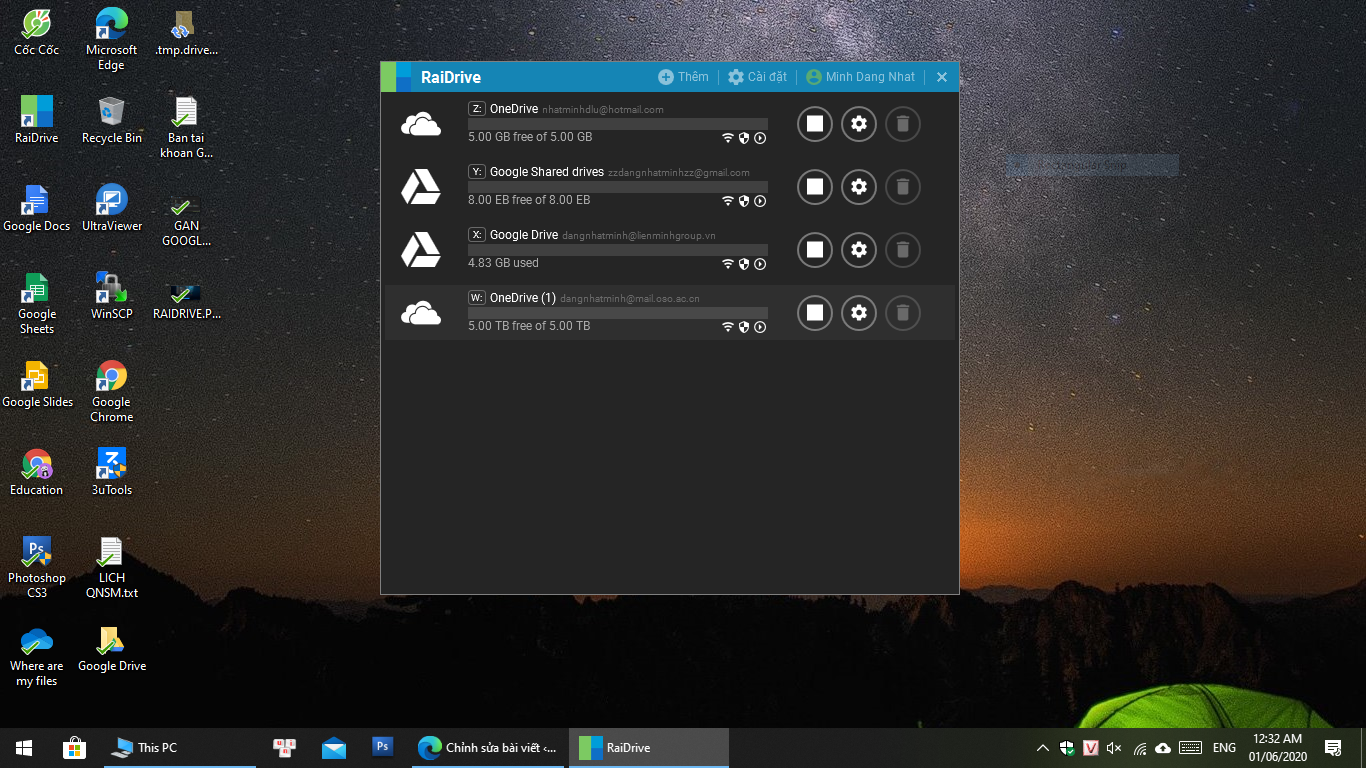Screen dimensions: 1366x768
Task: Click the X: Google Drive logo icon
Action: (x=421, y=250)
